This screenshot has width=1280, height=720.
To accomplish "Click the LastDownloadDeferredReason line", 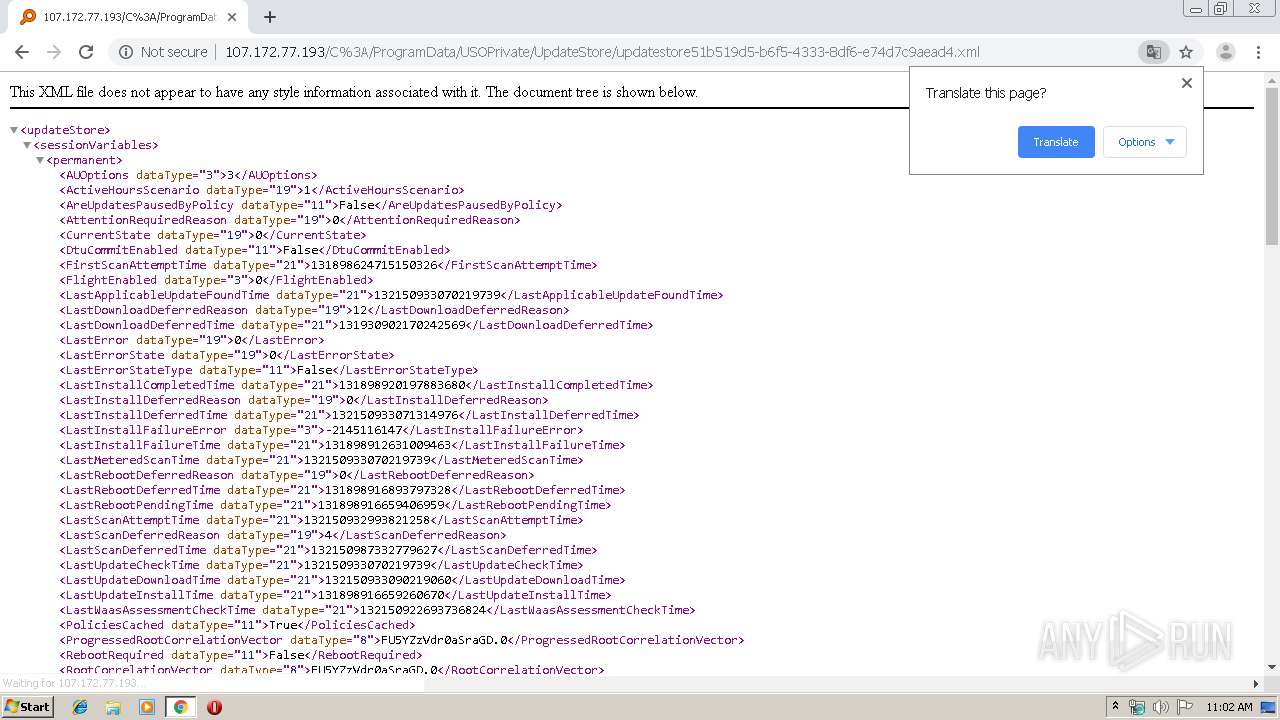I will pos(314,310).
